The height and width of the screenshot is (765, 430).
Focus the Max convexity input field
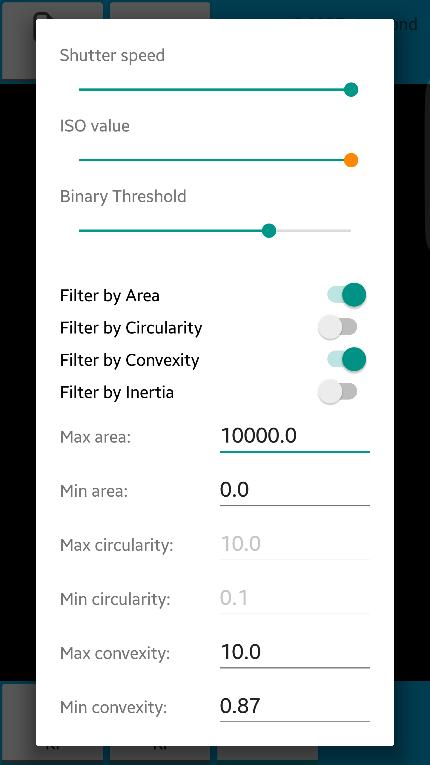(x=295, y=652)
